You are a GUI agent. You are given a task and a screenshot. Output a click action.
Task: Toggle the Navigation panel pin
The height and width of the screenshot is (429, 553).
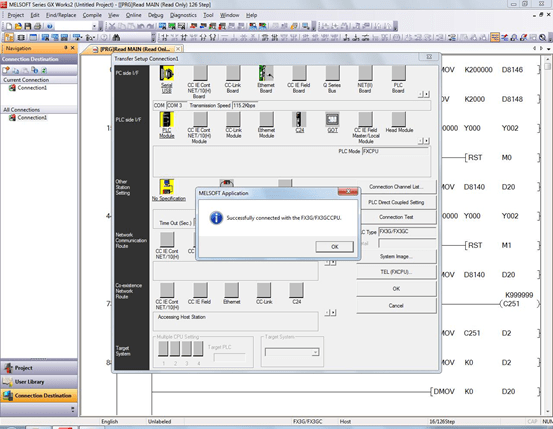click(66, 48)
